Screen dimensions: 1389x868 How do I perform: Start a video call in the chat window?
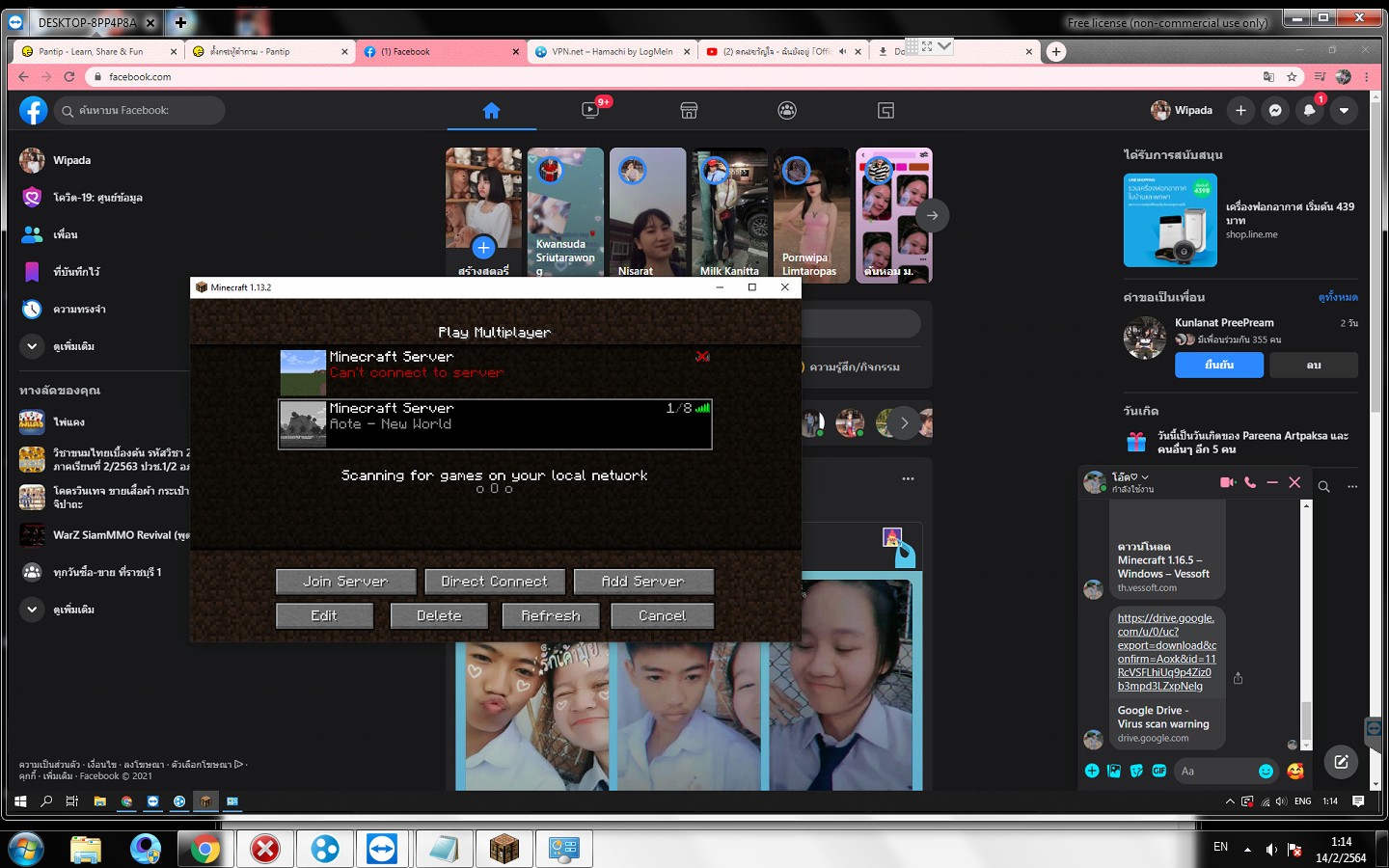[1227, 482]
